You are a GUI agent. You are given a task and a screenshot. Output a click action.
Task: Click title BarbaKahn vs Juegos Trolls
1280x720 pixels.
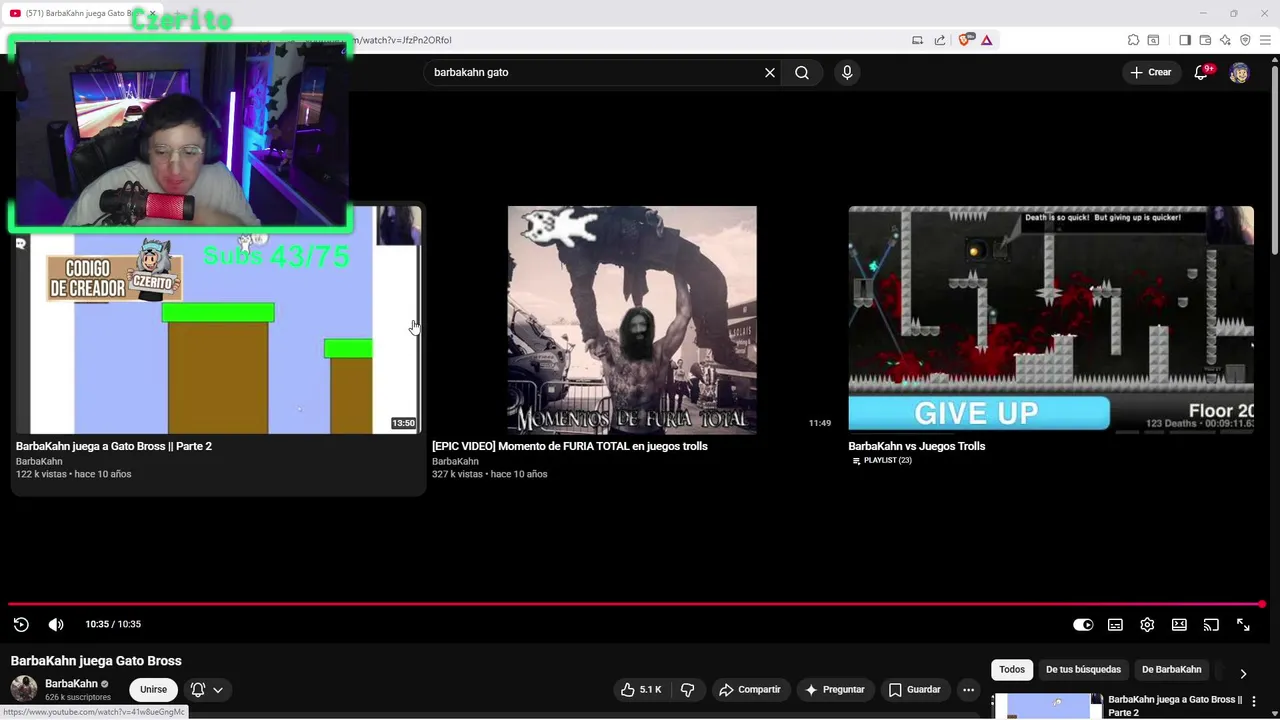[x=917, y=446]
